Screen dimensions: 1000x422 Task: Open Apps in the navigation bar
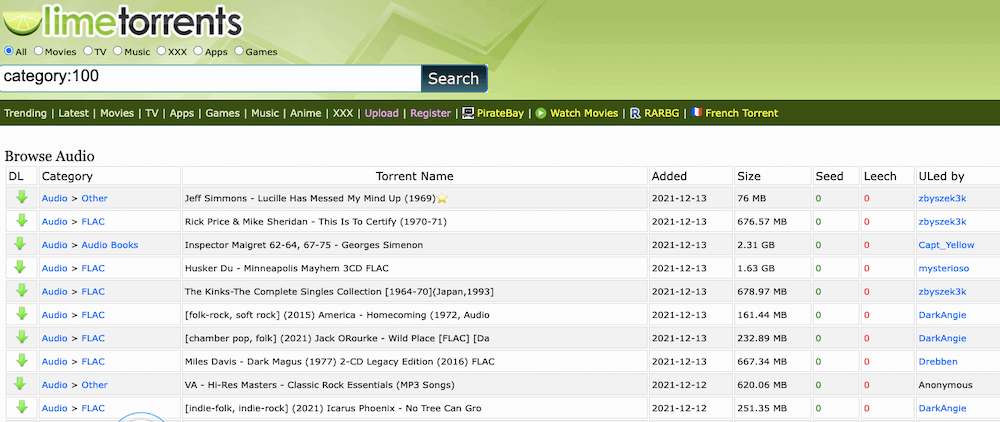182,113
